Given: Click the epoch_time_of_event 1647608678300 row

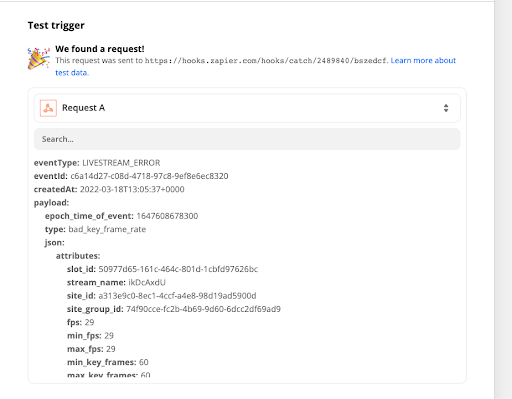Looking at the screenshot, I should (121, 216).
